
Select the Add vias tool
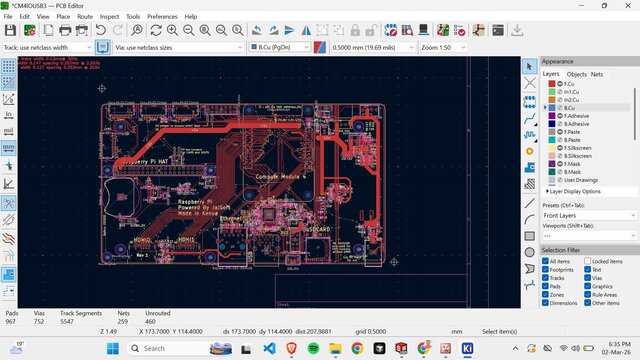tap(529, 151)
